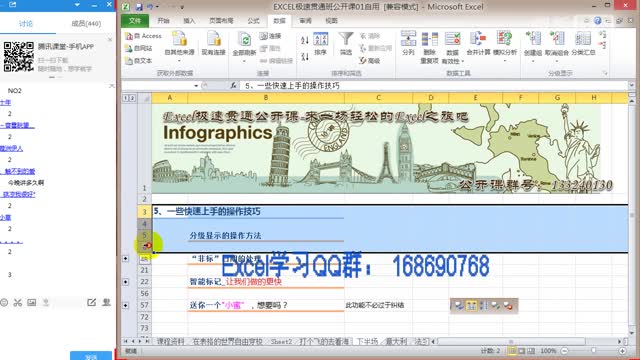This screenshot has width=640, height=360.
Task: Switch to the 页面布局 ribbon tab
Action: pos(221,20)
